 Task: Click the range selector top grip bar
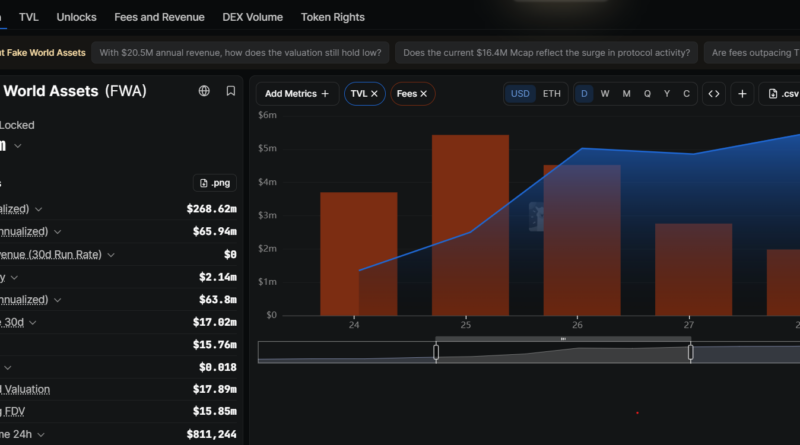(x=563, y=339)
